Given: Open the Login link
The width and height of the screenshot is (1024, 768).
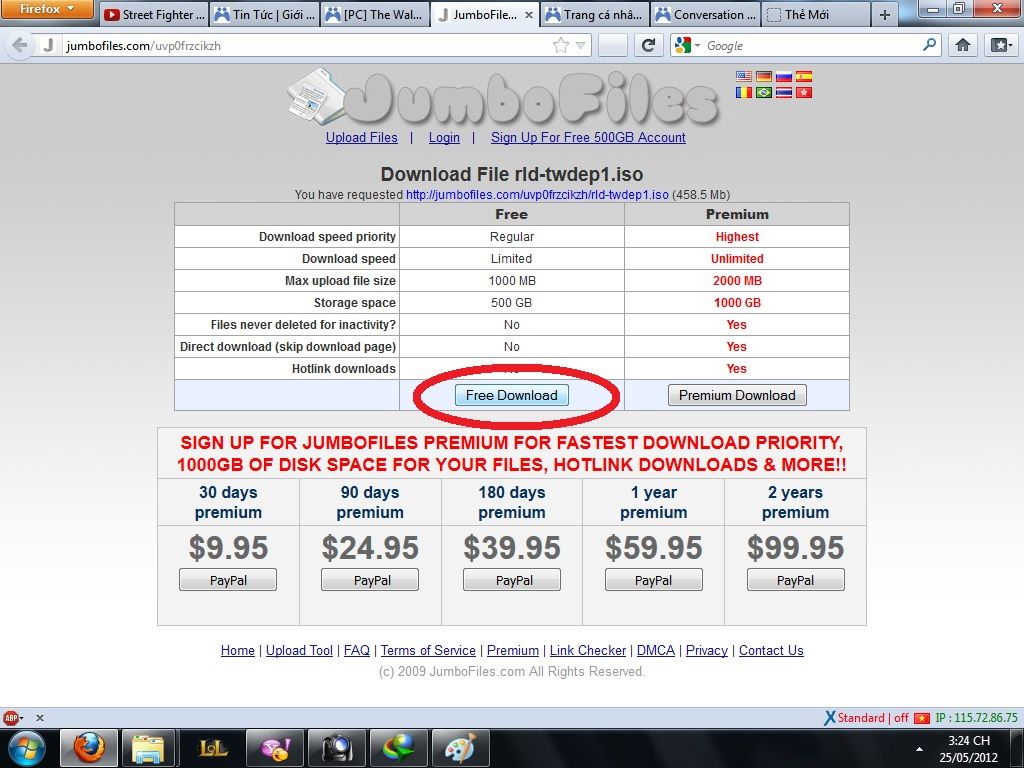Looking at the screenshot, I should click(x=444, y=137).
